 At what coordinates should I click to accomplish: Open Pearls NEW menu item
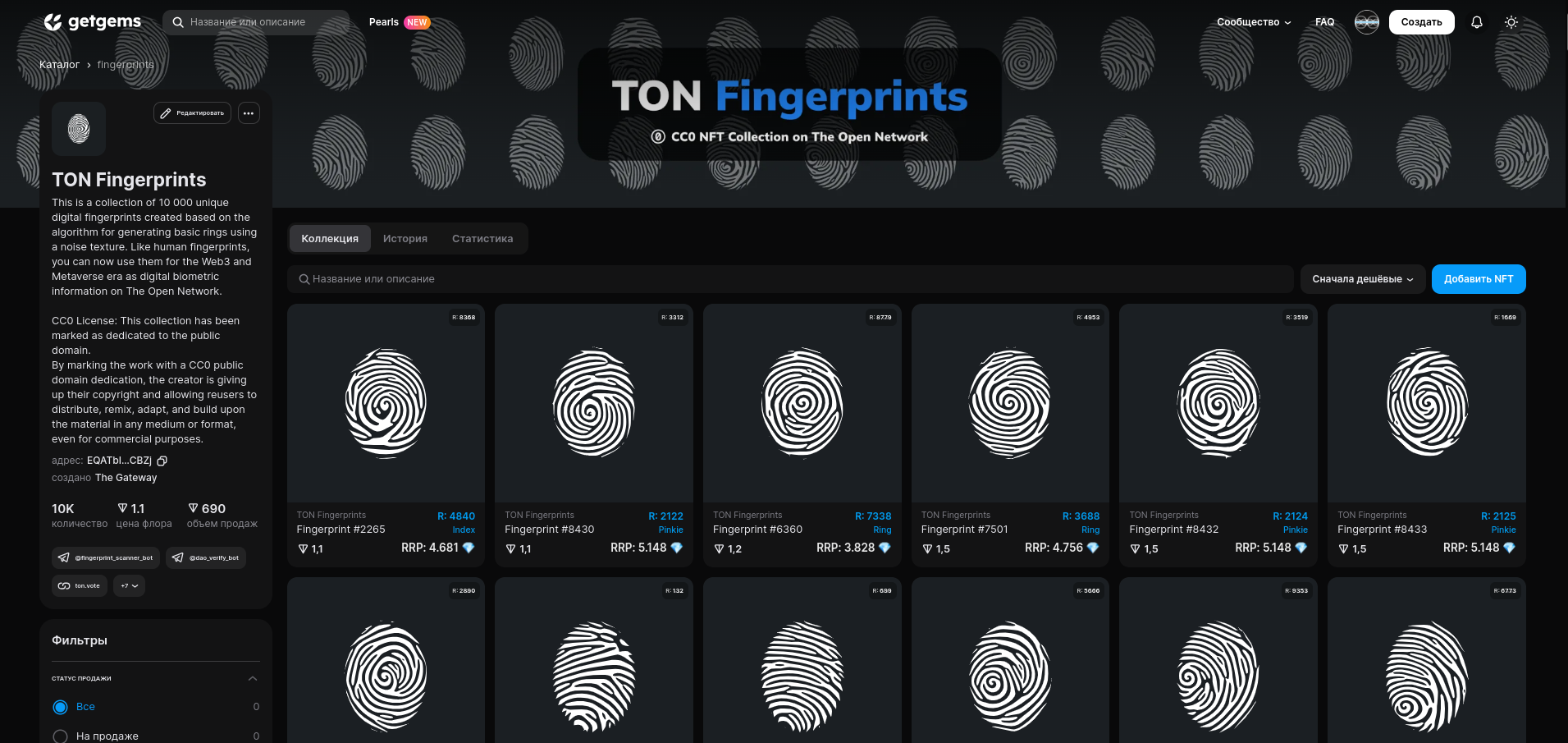click(400, 22)
